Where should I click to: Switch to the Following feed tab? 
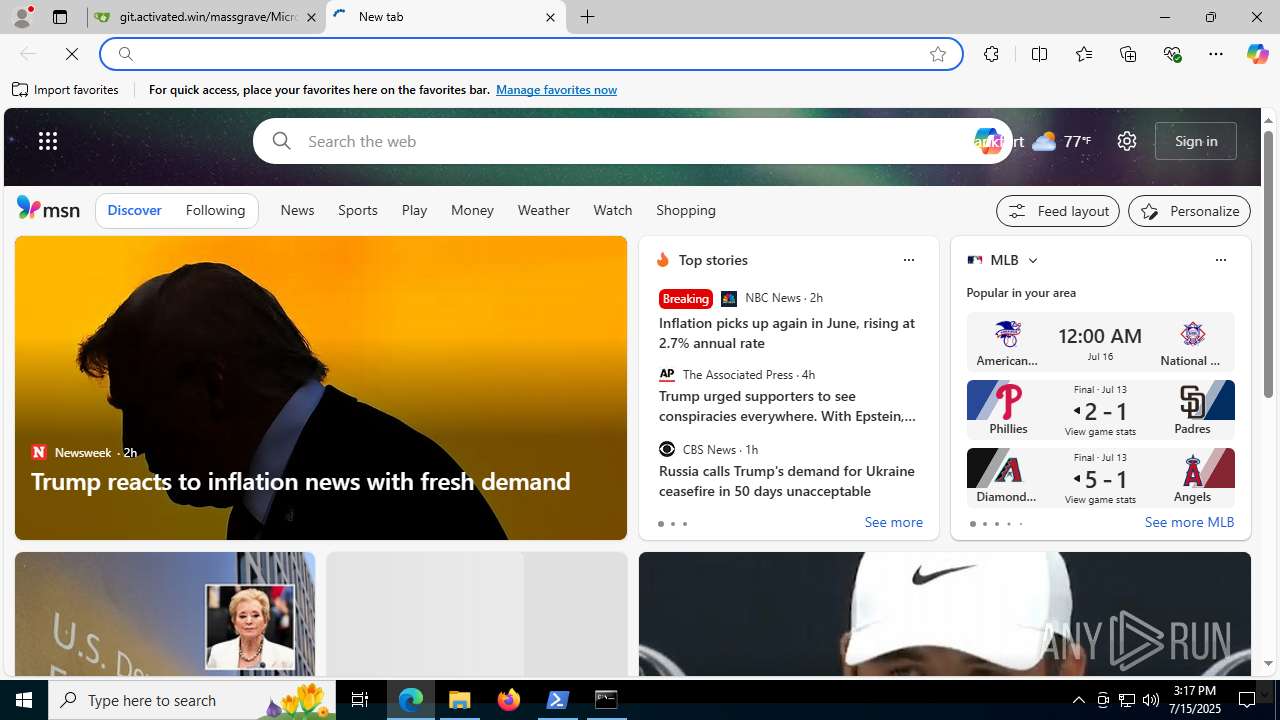click(x=215, y=210)
